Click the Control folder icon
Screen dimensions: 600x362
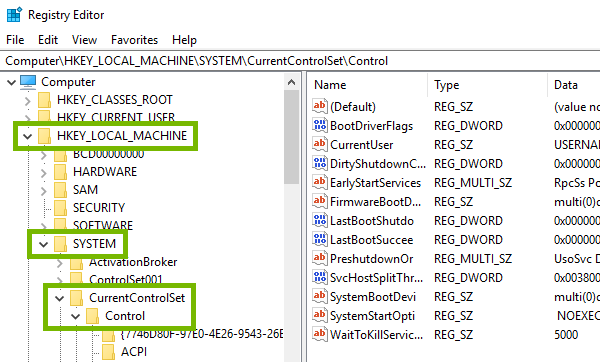pyautogui.click(x=93, y=316)
